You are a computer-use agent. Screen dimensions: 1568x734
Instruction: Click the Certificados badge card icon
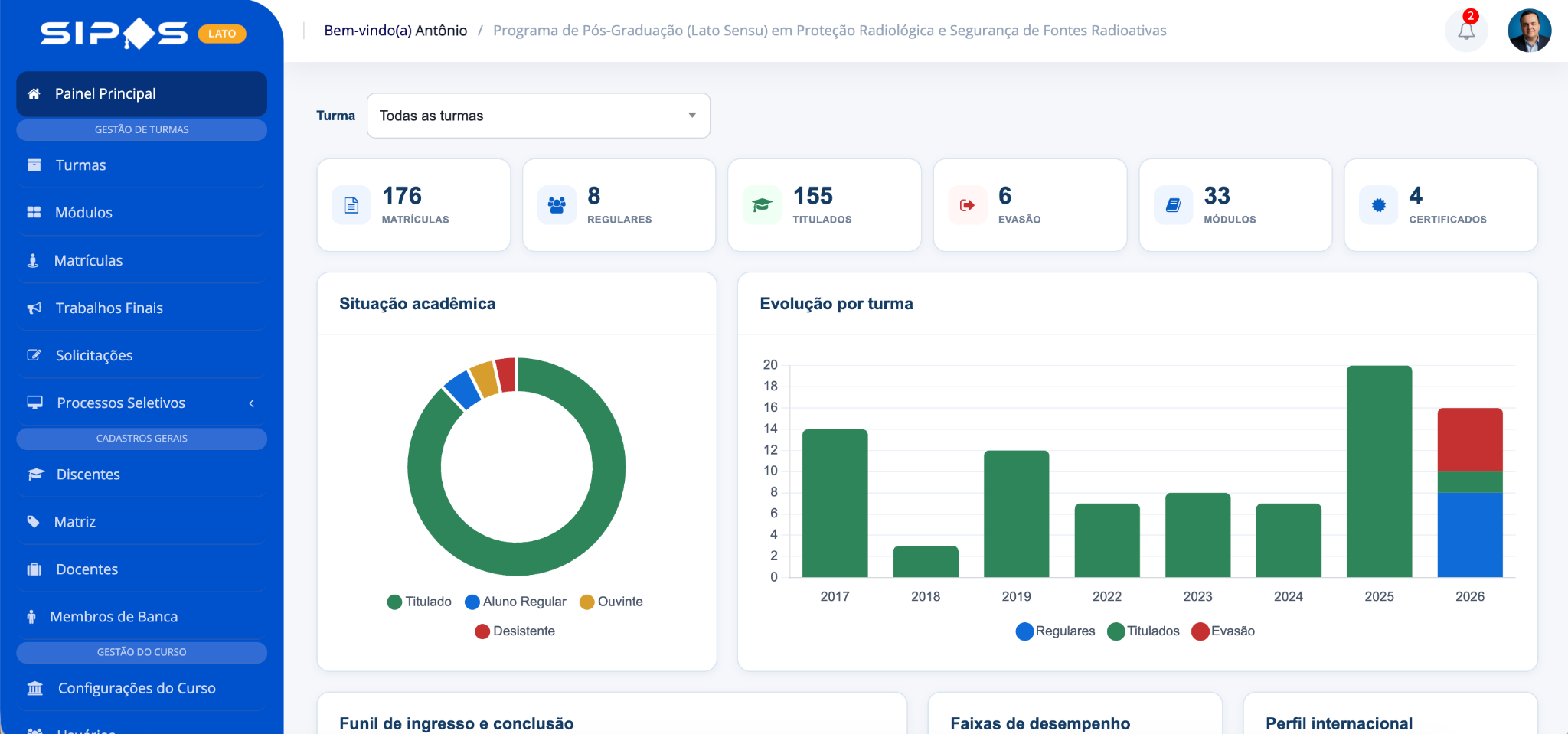(x=1378, y=205)
